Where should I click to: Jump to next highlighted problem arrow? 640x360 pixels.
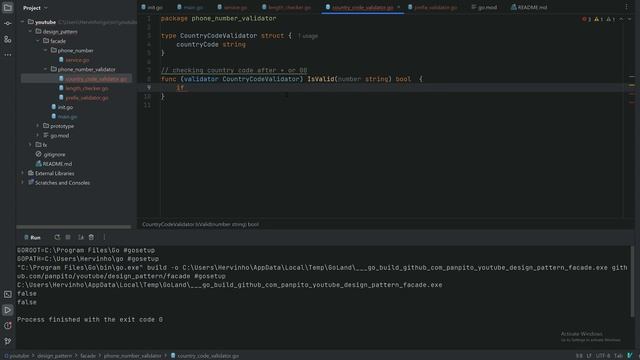629,19
